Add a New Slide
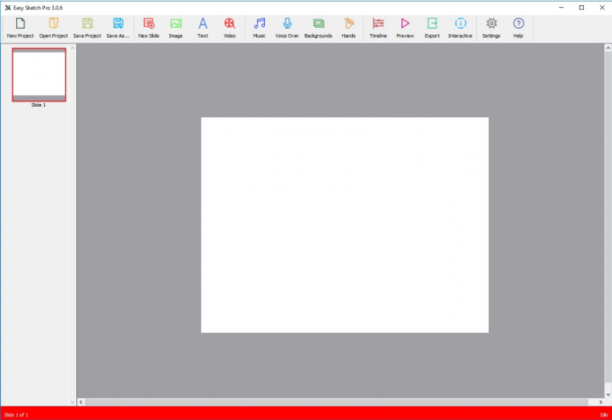The height and width of the screenshot is (420, 612). click(149, 28)
